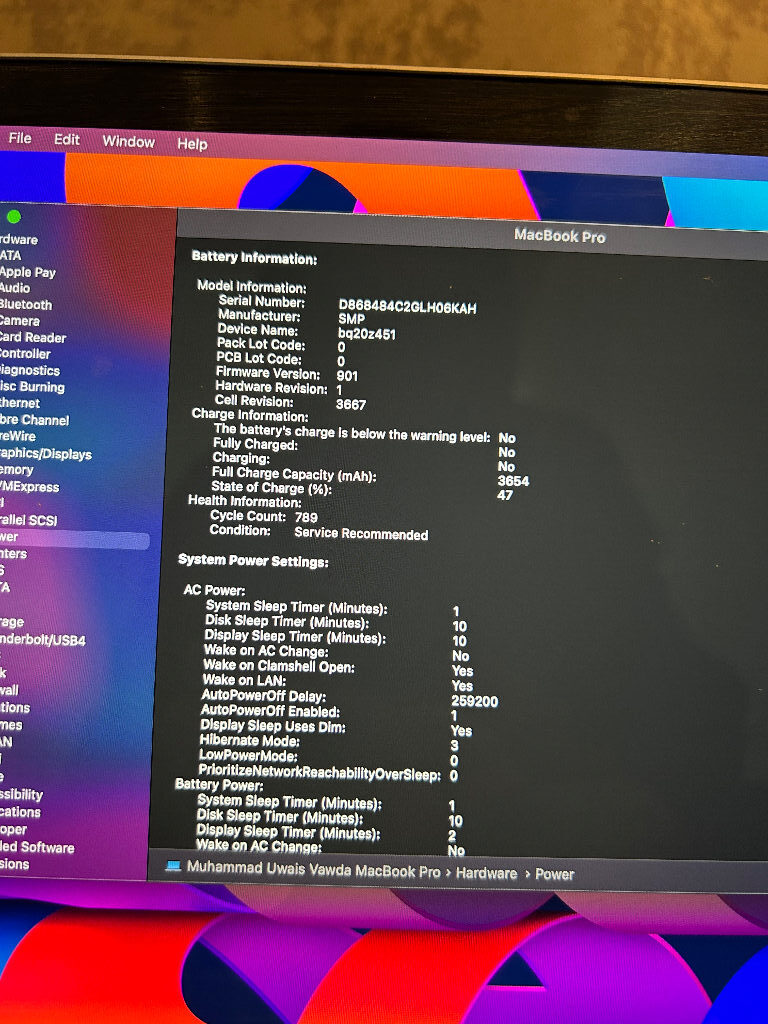Click the laptop icon in the path bar
Viewport: 768px width, 1024px height.
point(173,866)
